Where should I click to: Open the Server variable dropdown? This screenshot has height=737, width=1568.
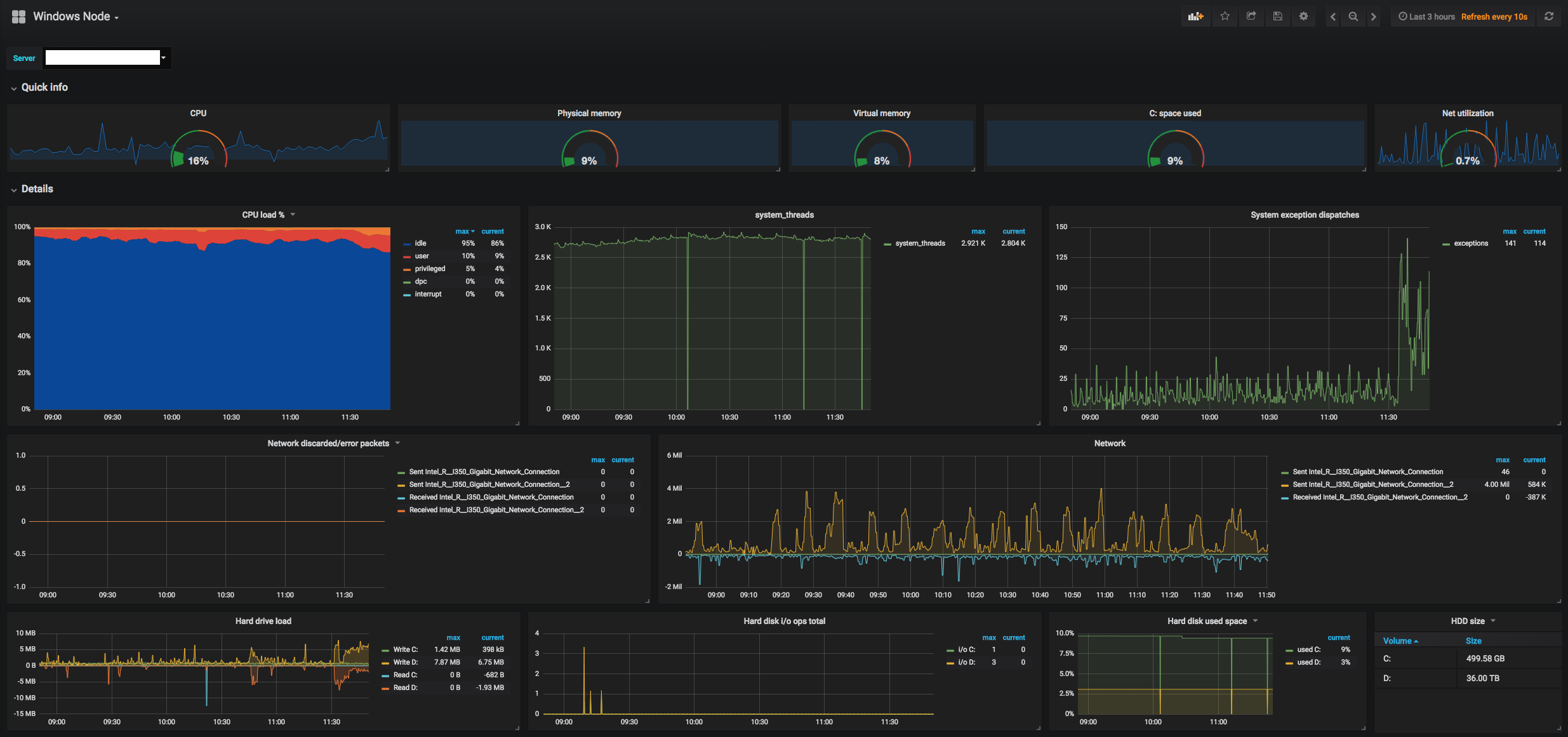point(106,58)
